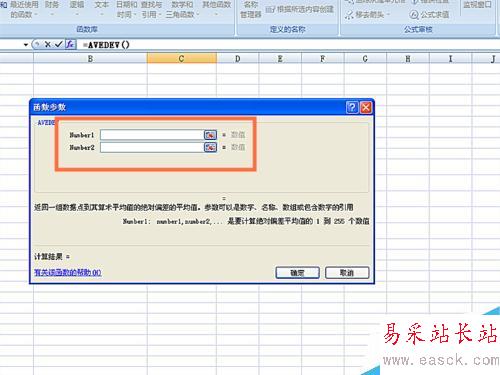This screenshot has height=375, width=500.
Task: Click the 确定 (OK) button
Action: [297, 273]
